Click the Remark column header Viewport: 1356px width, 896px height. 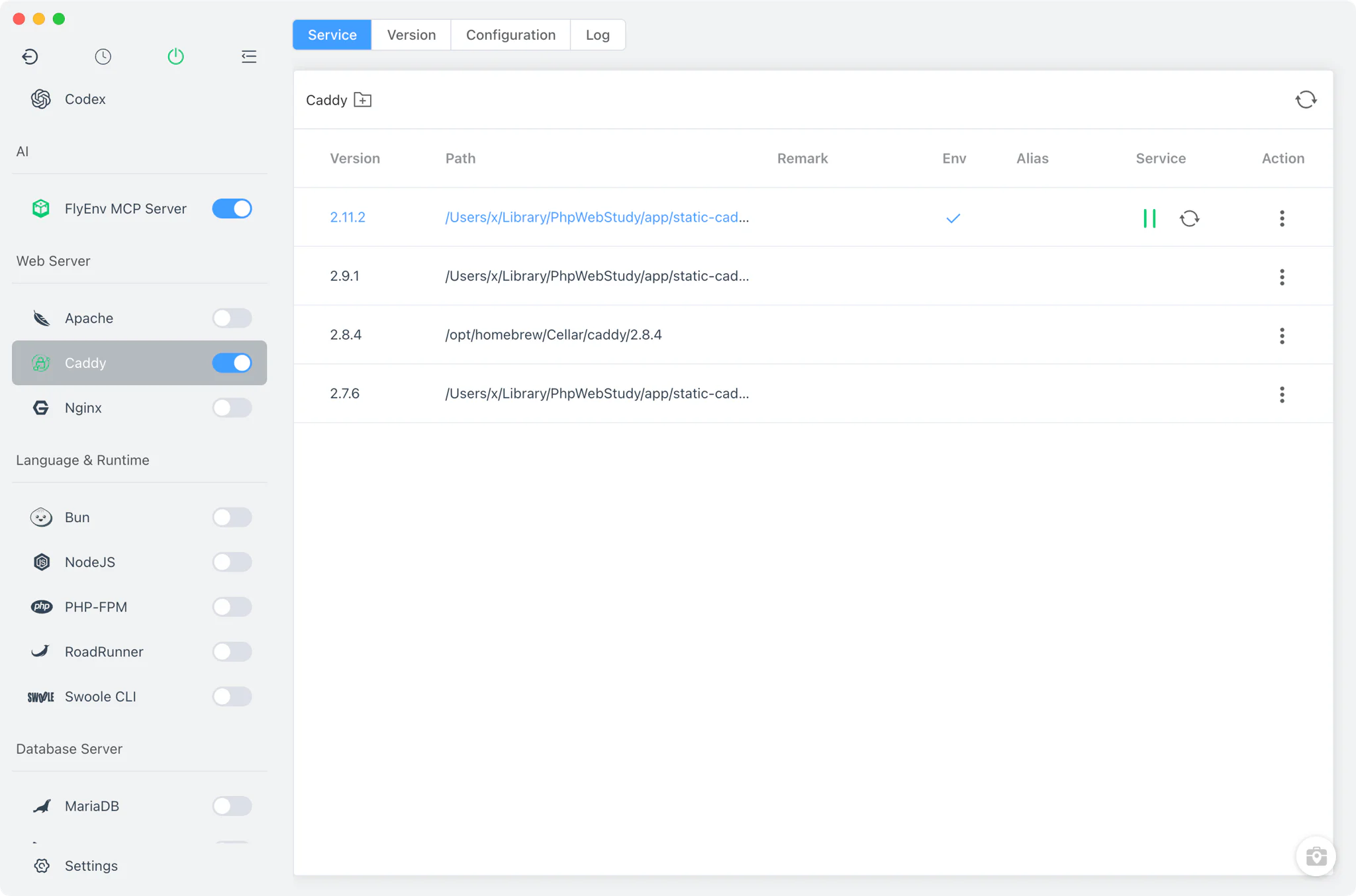802,159
